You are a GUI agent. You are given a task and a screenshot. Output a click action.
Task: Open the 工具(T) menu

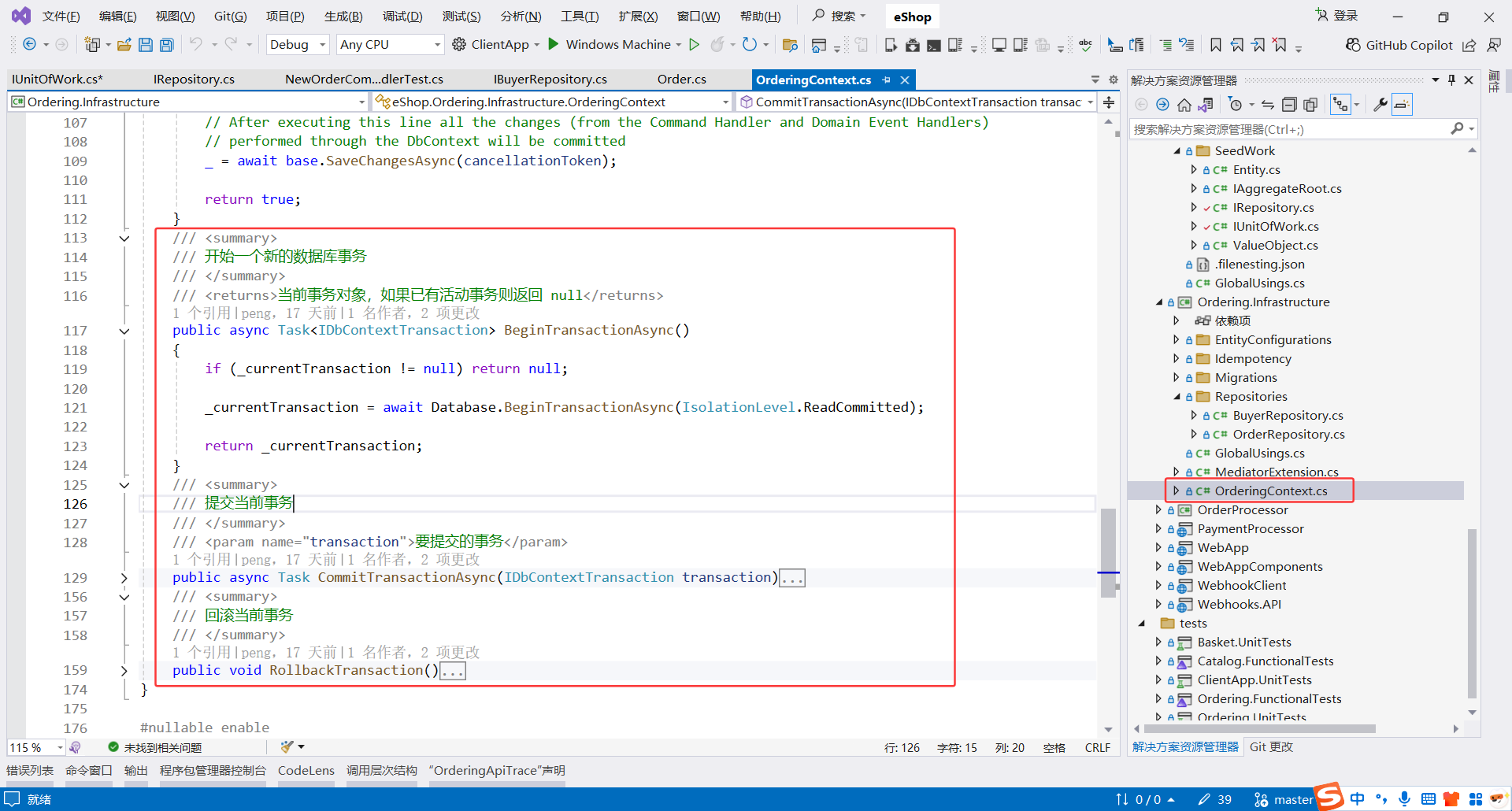coord(580,17)
